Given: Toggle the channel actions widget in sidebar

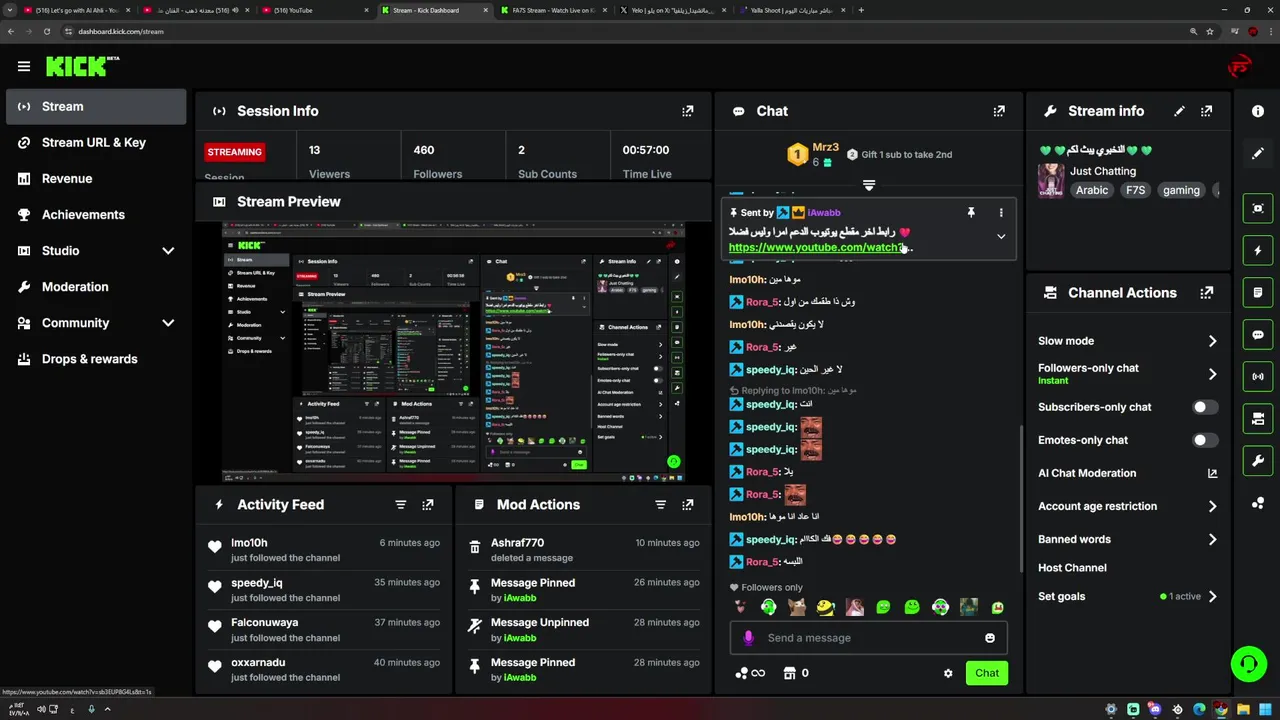Looking at the screenshot, I should pos(1258,418).
